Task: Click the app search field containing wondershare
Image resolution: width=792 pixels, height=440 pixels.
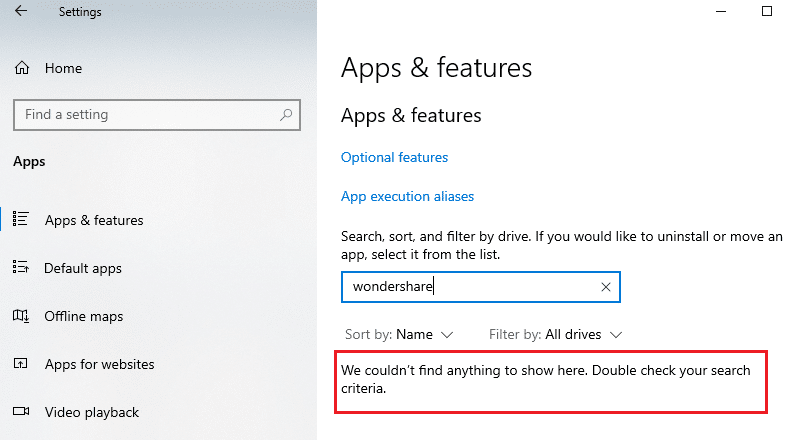Action: tap(480, 287)
